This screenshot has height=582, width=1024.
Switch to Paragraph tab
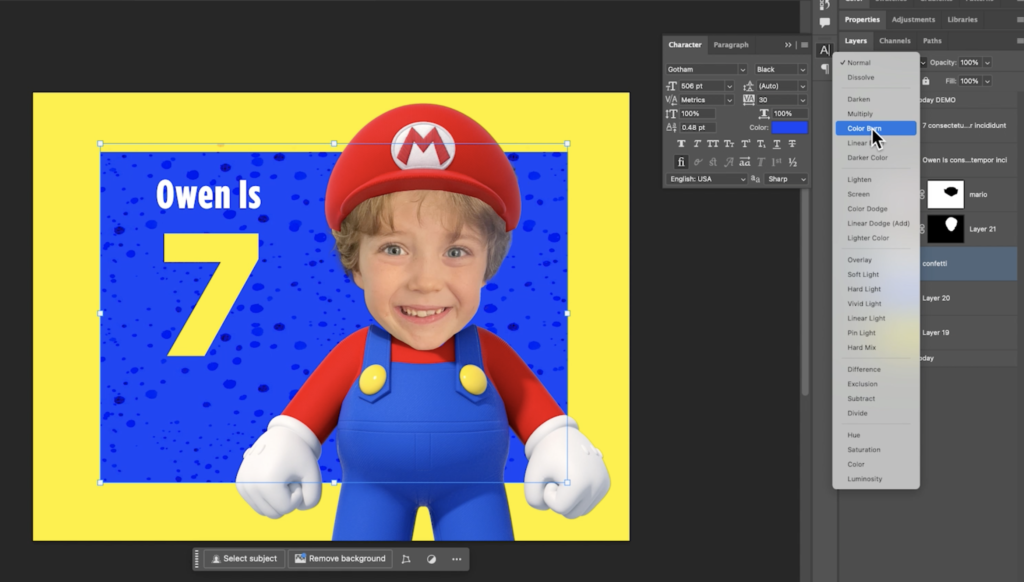click(x=731, y=45)
